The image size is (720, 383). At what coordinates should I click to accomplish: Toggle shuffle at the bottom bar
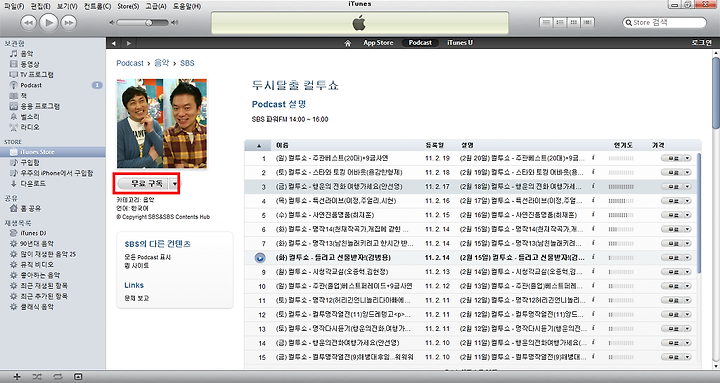click(37, 377)
